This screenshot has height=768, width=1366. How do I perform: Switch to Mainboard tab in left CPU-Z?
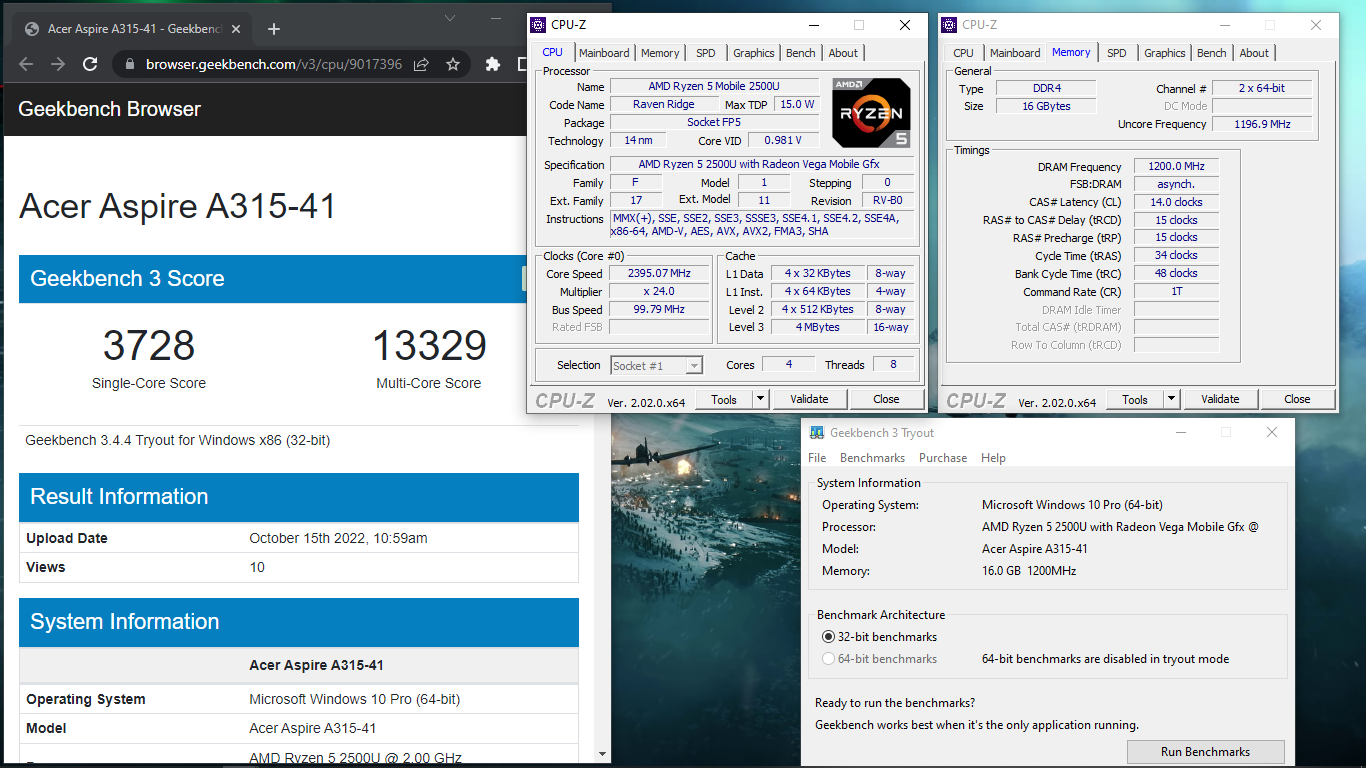[604, 53]
